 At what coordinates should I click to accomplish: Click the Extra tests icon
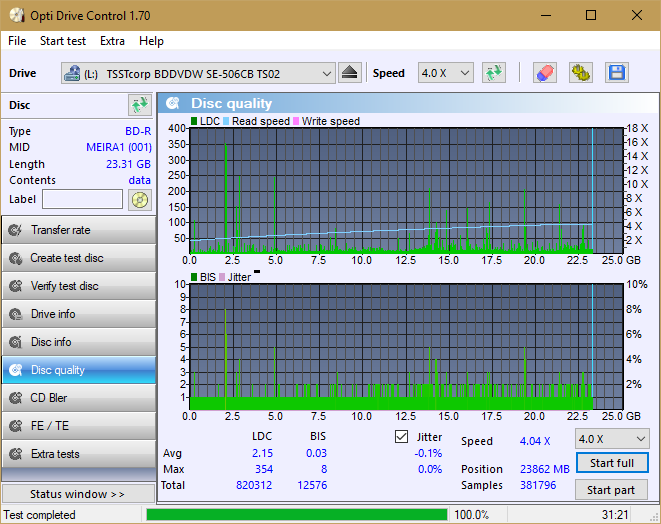point(16,454)
